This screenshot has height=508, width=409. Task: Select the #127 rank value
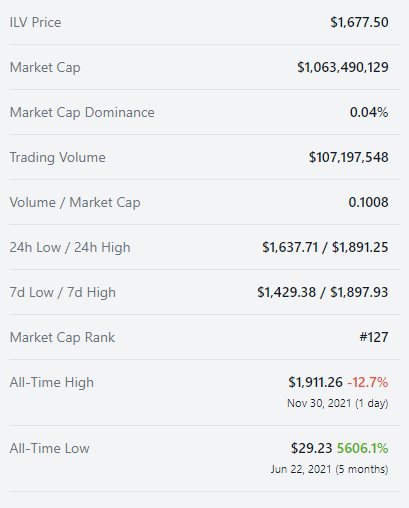[374, 337]
